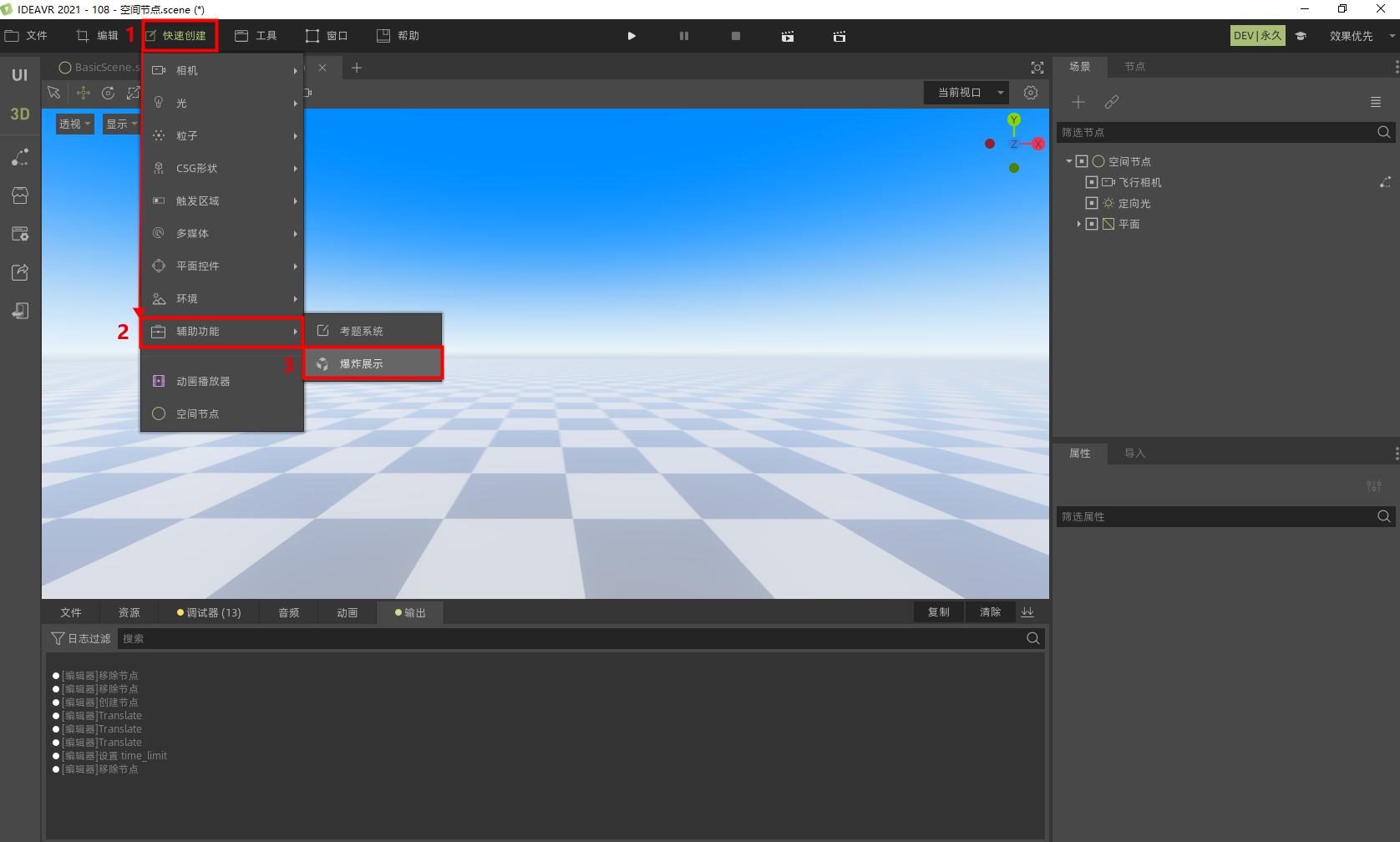Expand the 光 submenu
Viewport: 1400px width, 842px height.
point(222,103)
